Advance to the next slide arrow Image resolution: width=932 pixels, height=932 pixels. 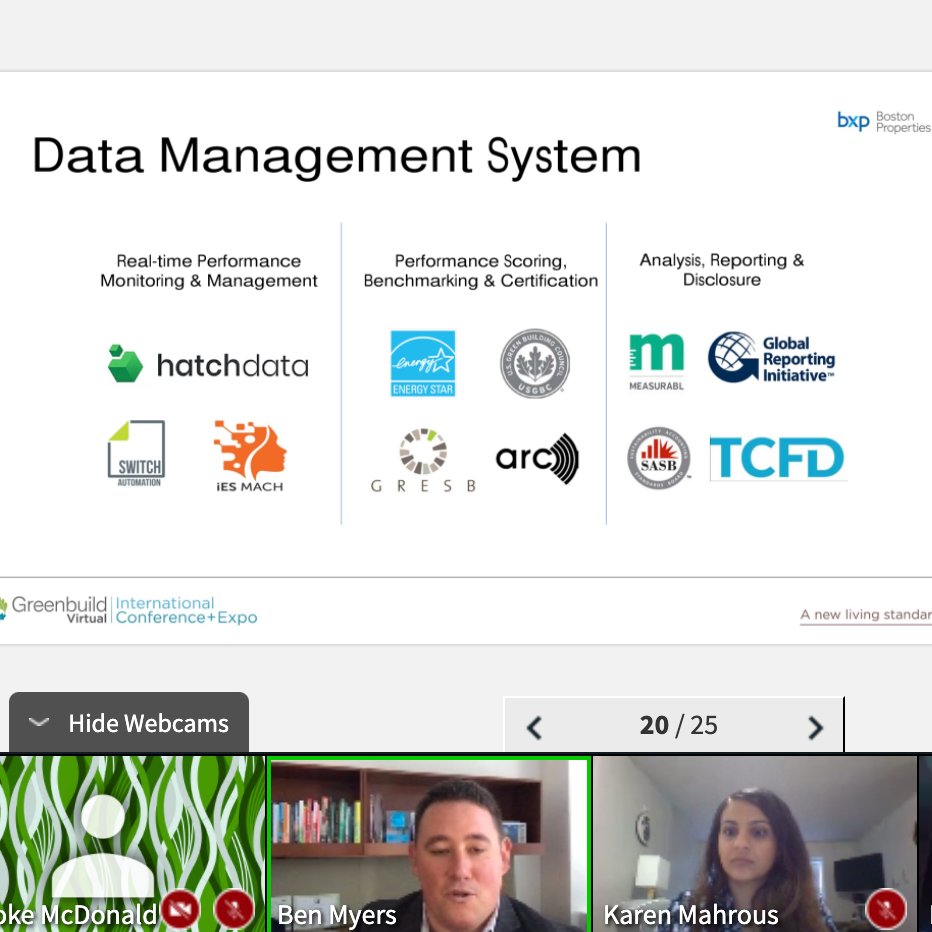(x=816, y=727)
